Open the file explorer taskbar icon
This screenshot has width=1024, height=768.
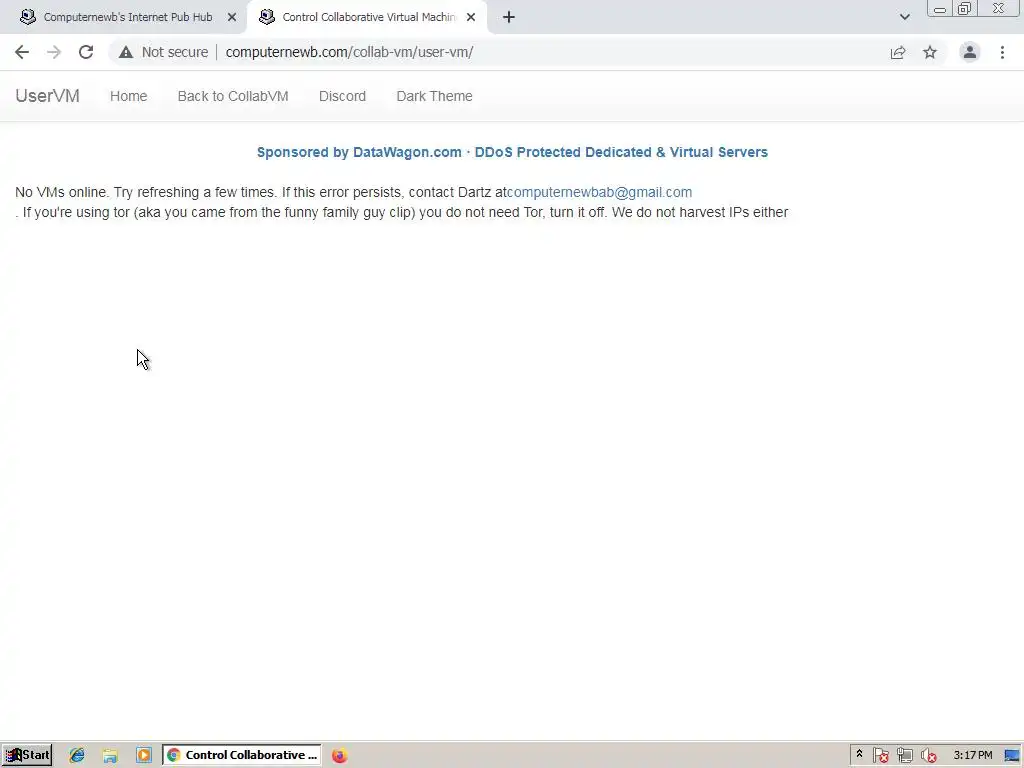[x=110, y=756]
